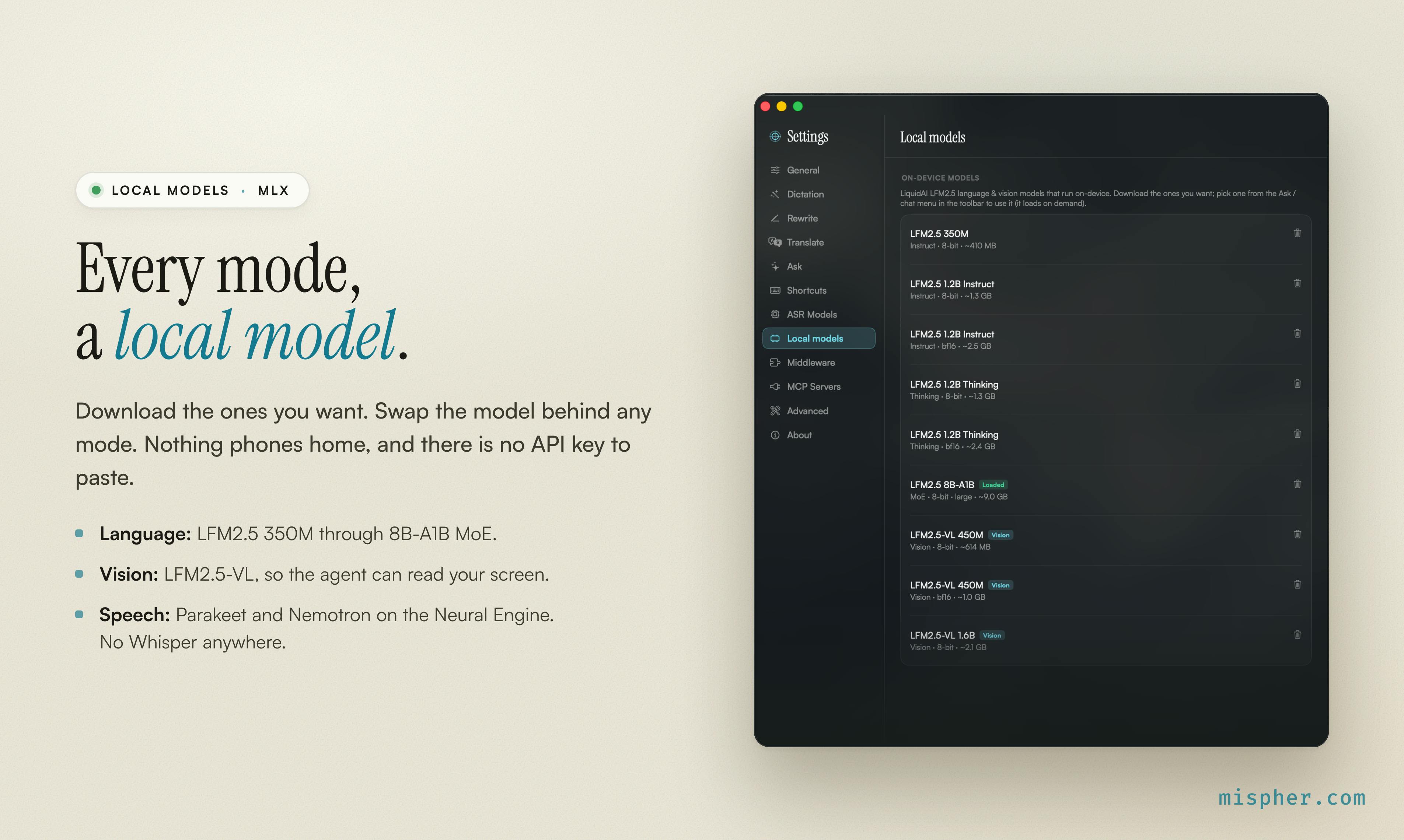Click the Rewrite pencil icon
Viewport: 1404px width, 840px height.
[x=775, y=218]
